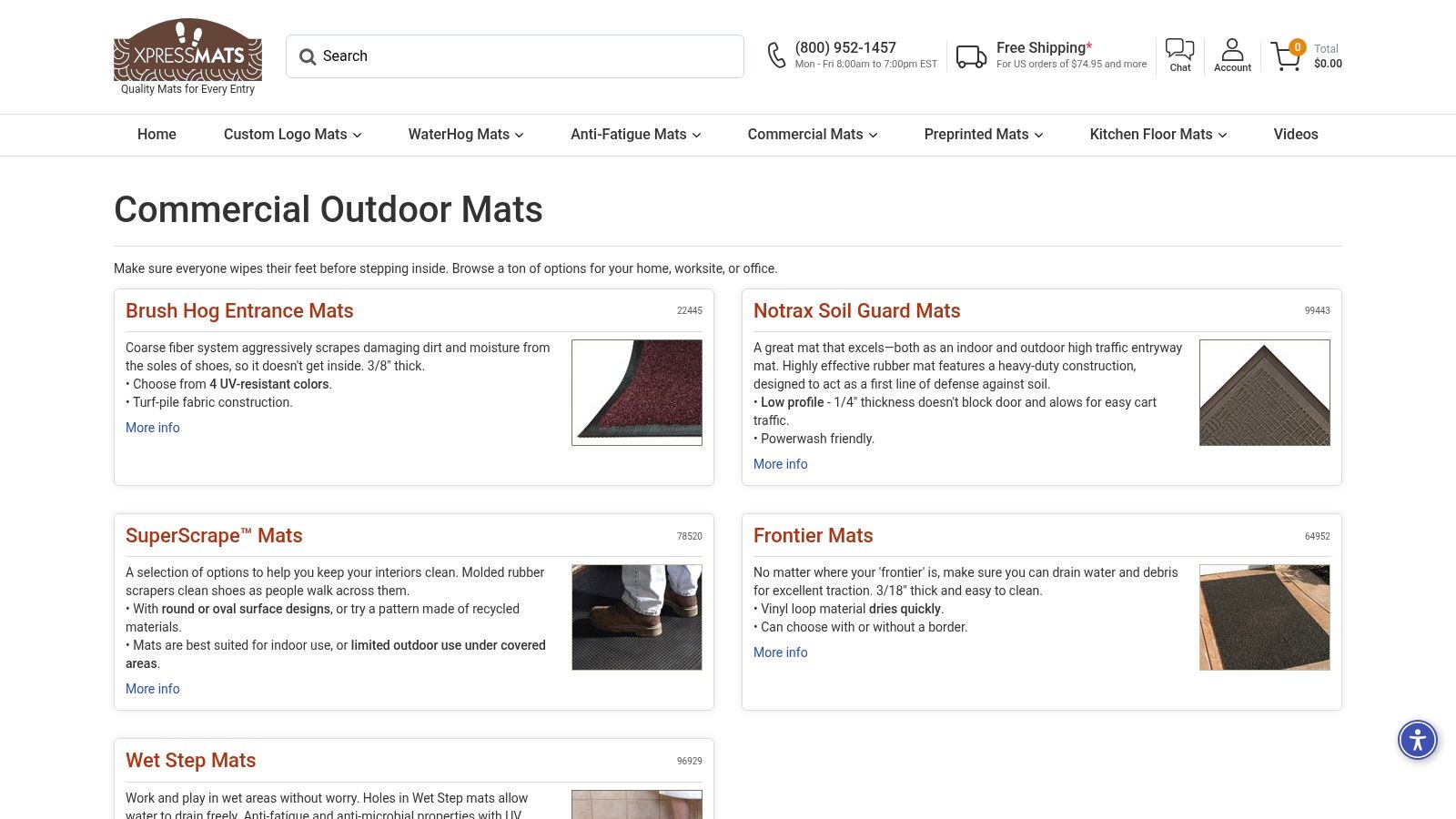The height and width of the screenshot is (819, 1456).
Task: Click product number 78520
Action: click(x=690, y=537)
